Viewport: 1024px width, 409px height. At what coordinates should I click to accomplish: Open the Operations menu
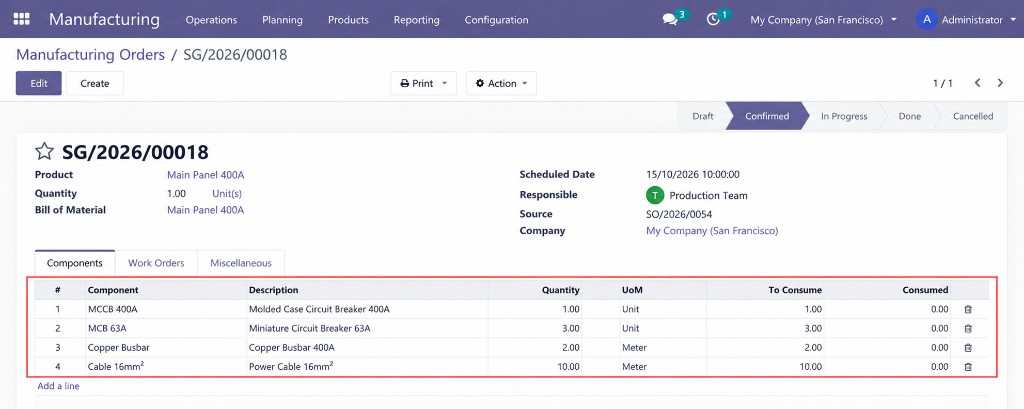[211, 20]
